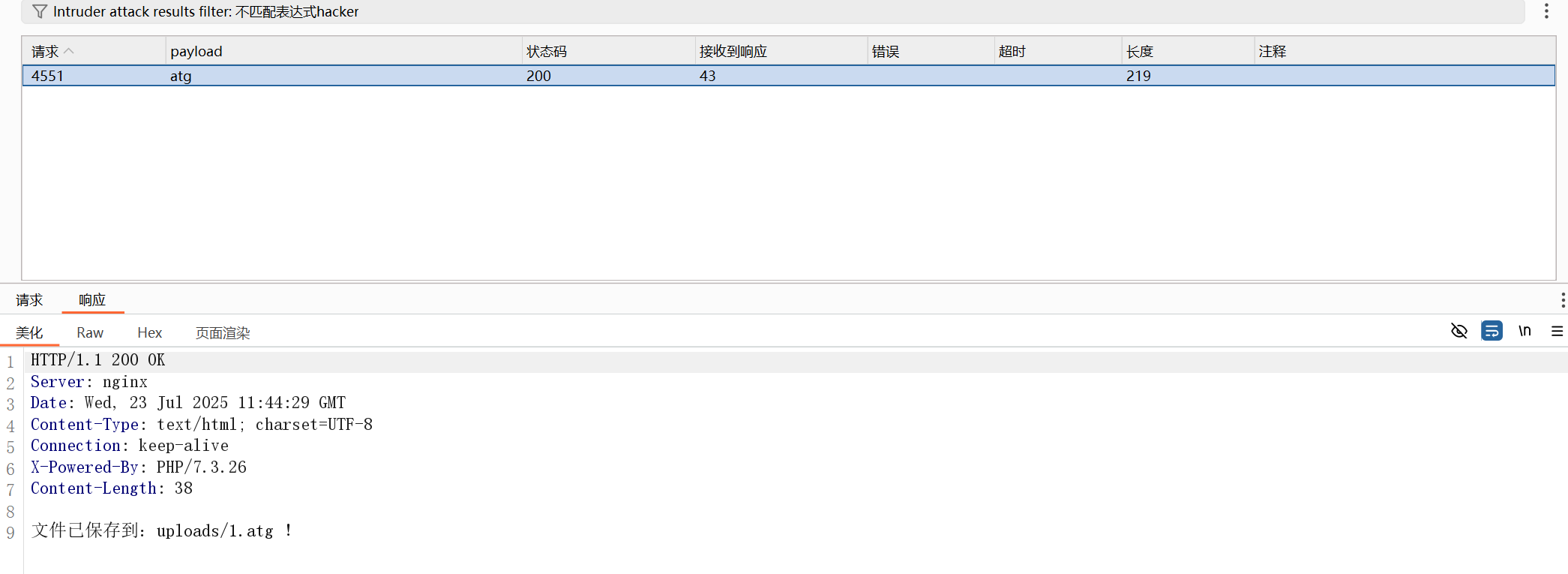Viewport: 1568px width, 574px height.
Task: Switch to the 响应 tab
Action: 92,300
